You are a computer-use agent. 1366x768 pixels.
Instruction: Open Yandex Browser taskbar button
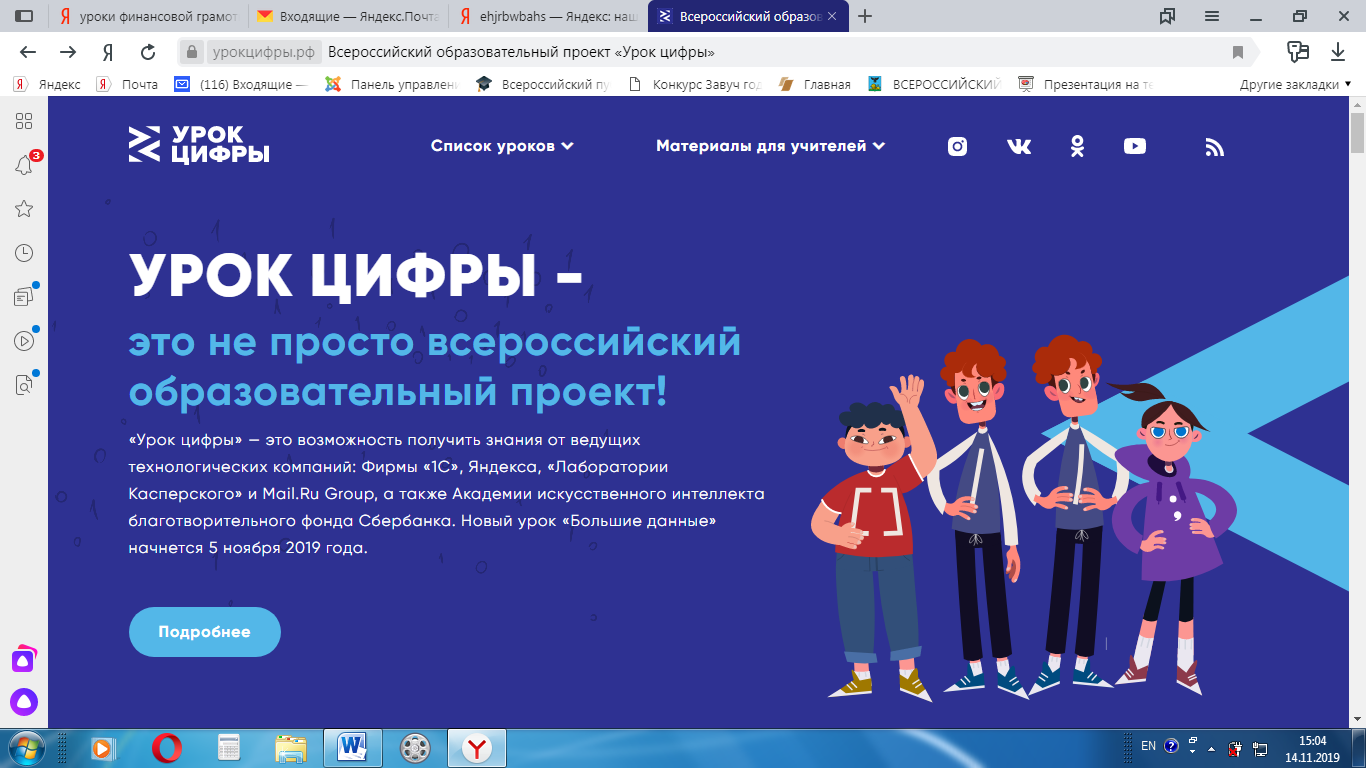(x=476, y=747)
